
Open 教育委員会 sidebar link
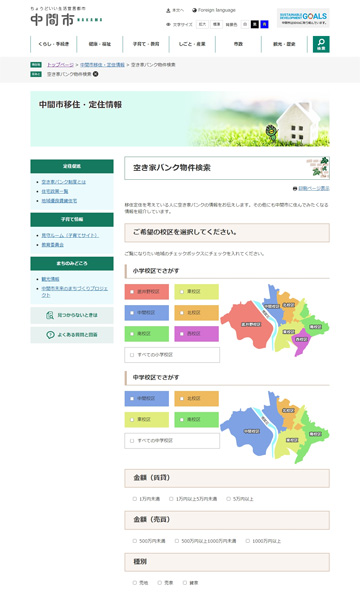point(52,245)
